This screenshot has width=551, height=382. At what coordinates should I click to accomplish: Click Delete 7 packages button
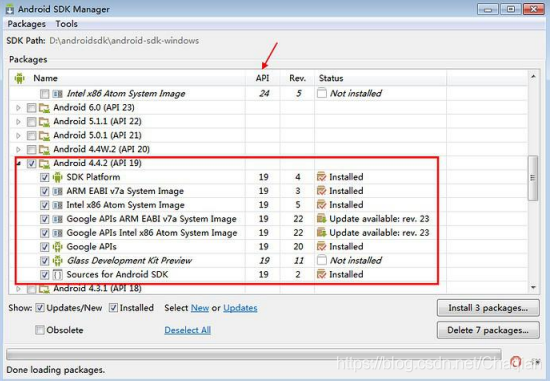[x=488, y=330]
